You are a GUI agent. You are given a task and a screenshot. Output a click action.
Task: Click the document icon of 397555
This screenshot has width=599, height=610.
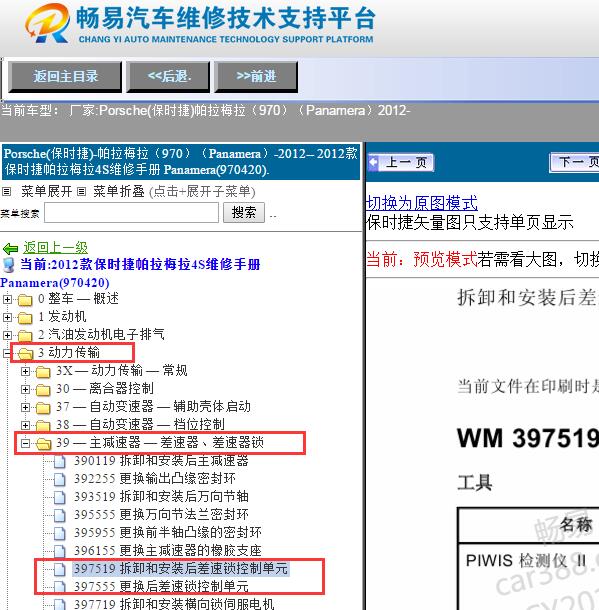pyautogui.click(x=60, y=587)
